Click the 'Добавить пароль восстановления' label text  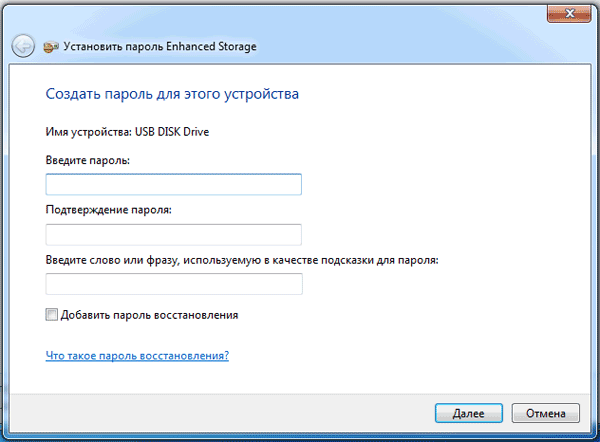point(149,315)
